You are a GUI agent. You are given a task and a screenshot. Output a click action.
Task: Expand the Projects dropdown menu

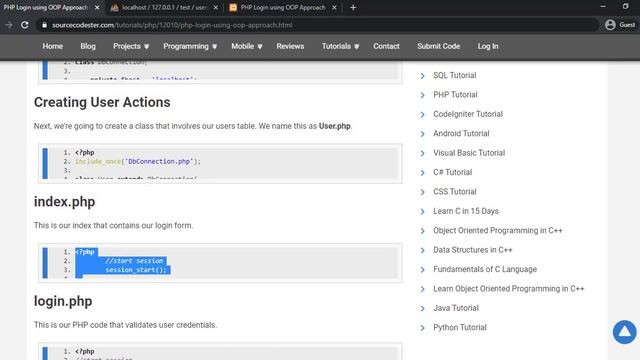click(131, 46)
